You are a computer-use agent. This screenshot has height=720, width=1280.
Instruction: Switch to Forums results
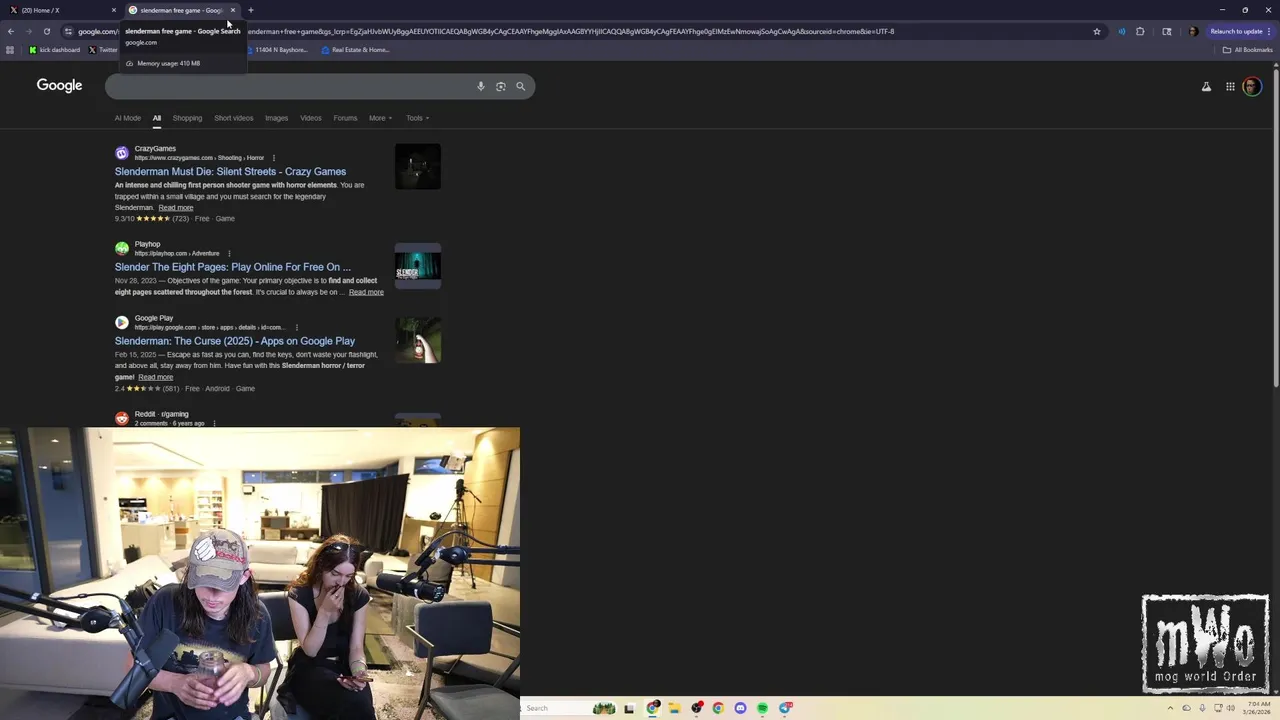[345, 118]
